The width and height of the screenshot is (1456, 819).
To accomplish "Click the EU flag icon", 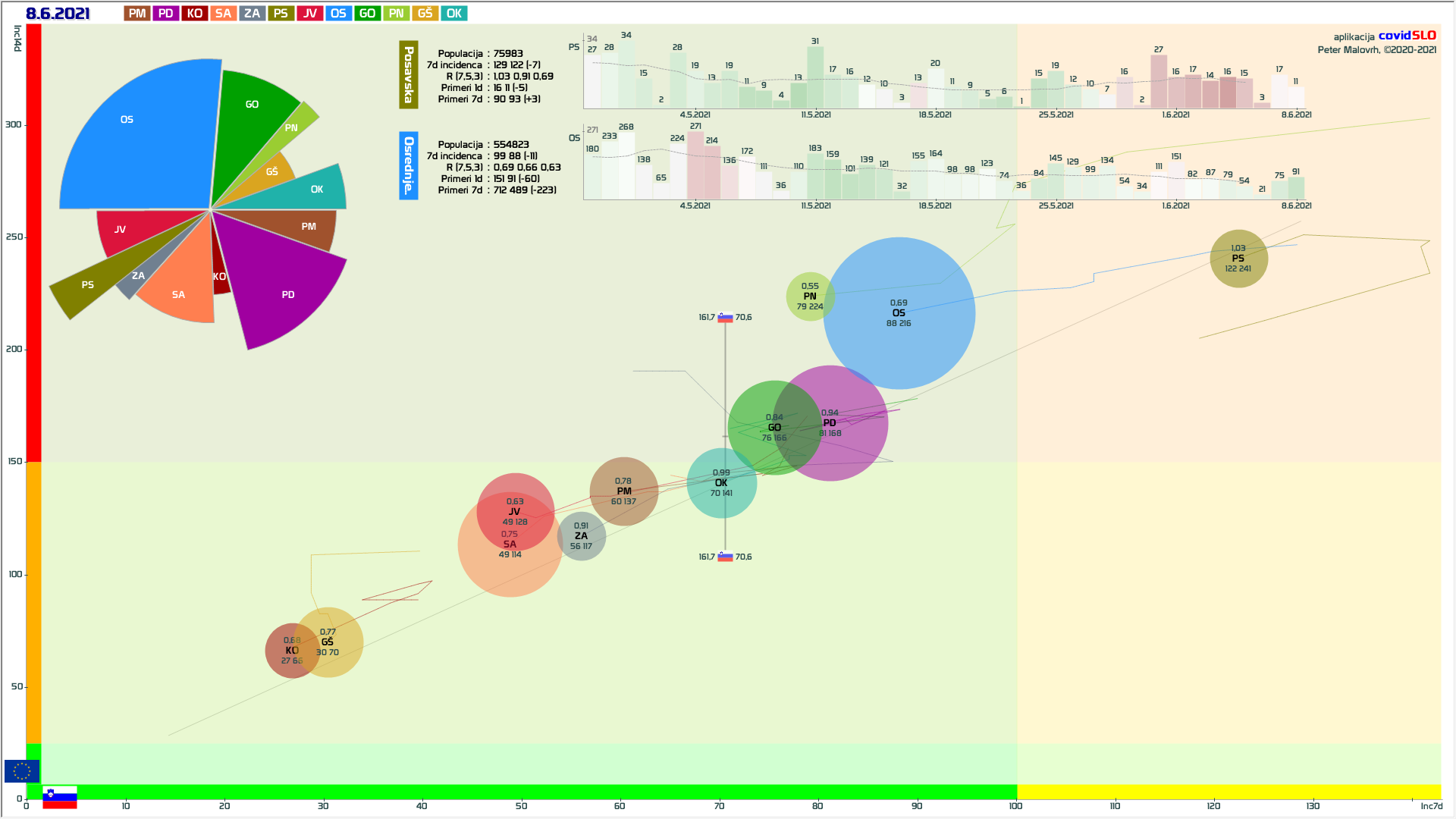I will 21,771.
